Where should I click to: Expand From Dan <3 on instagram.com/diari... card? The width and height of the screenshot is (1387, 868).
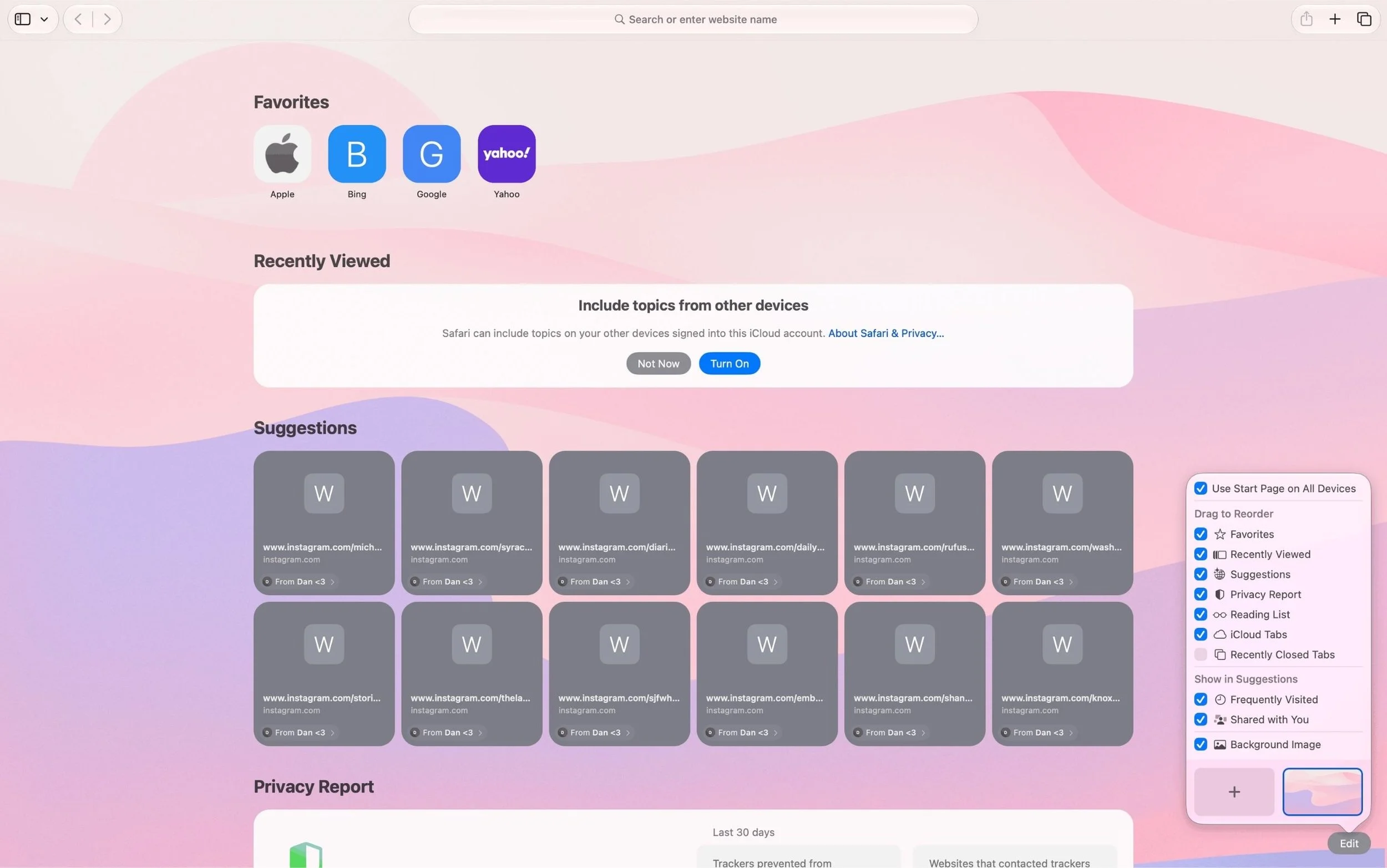pyautogui.click(x=595, y=582)
